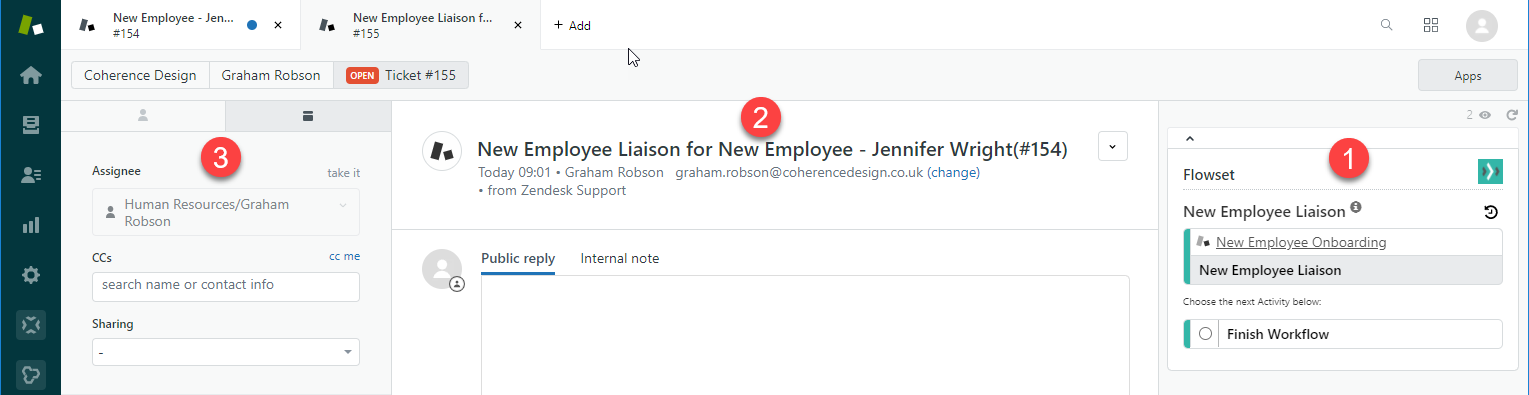1529x395 pixels.
Task: Click the take it link
Action: click(x=344, y=173)
